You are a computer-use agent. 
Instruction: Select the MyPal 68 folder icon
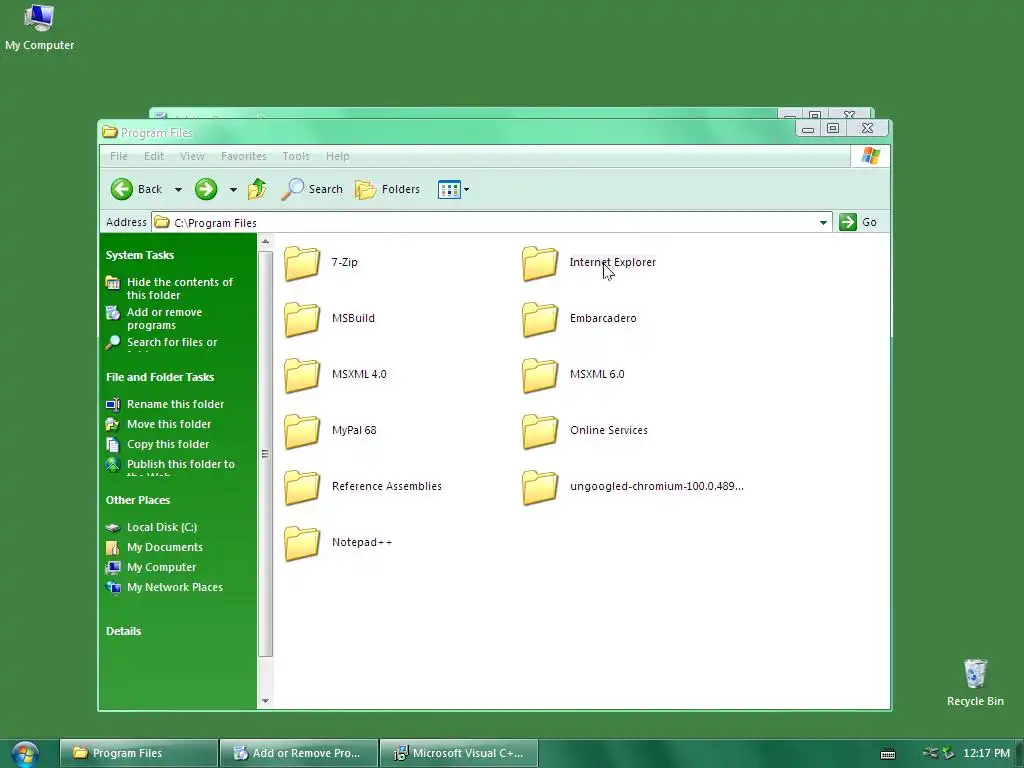302,431
